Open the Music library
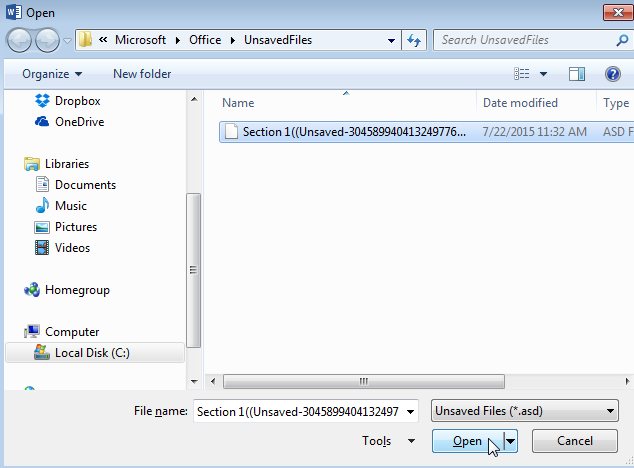 pos(70,206)
